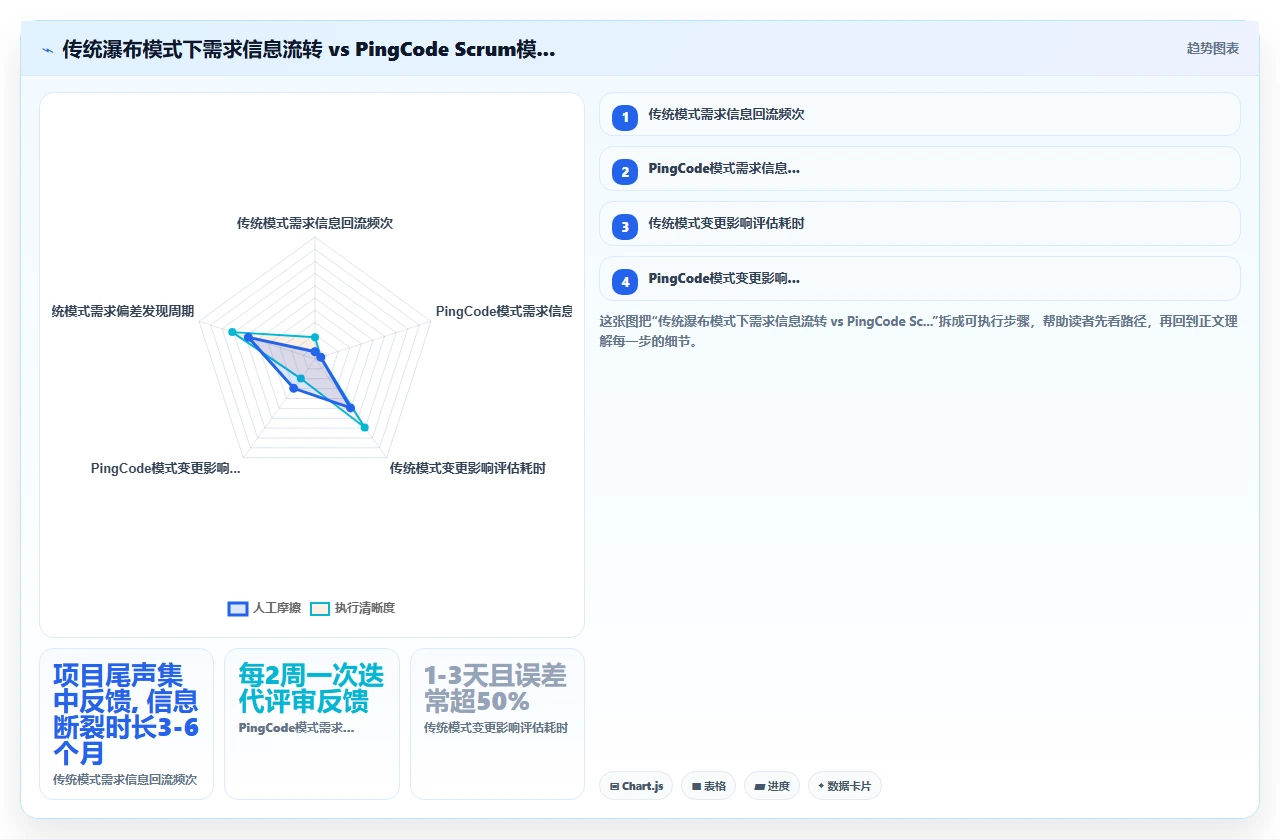Click the teal 执行清晰度 legend swatch

(320, 608)
